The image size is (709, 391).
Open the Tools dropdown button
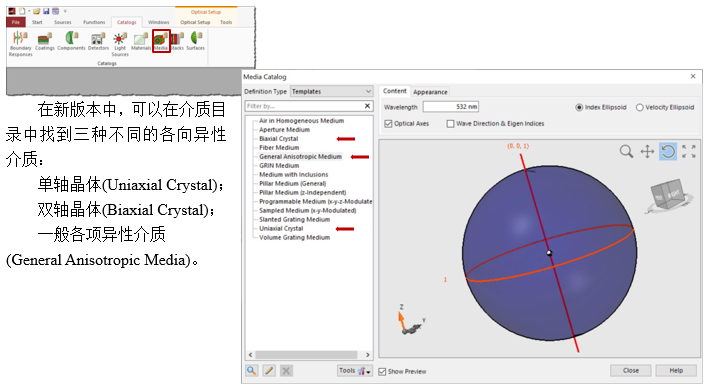point(355,371)
